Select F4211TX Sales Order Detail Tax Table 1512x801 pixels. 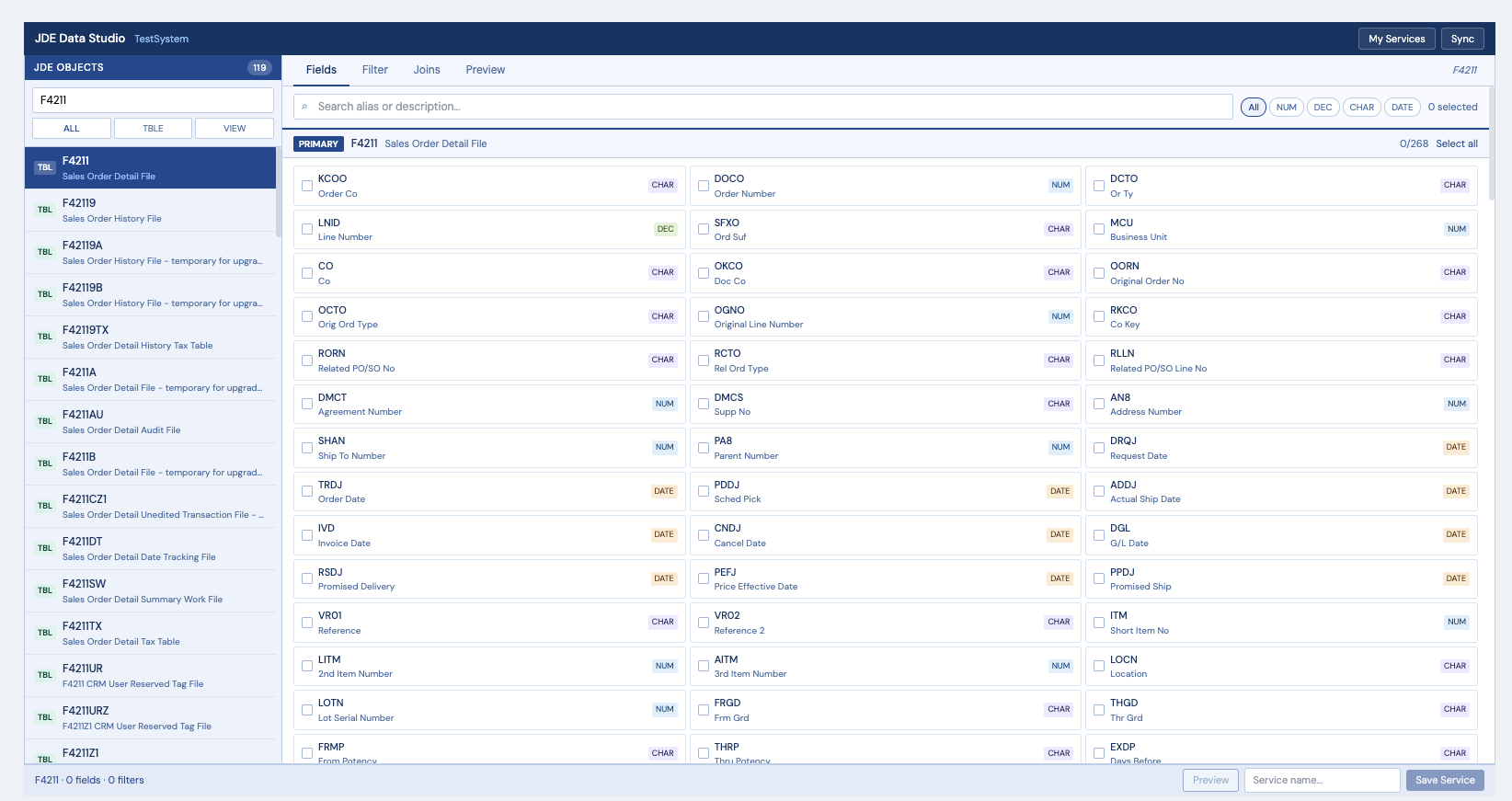(x=150, y=633)
